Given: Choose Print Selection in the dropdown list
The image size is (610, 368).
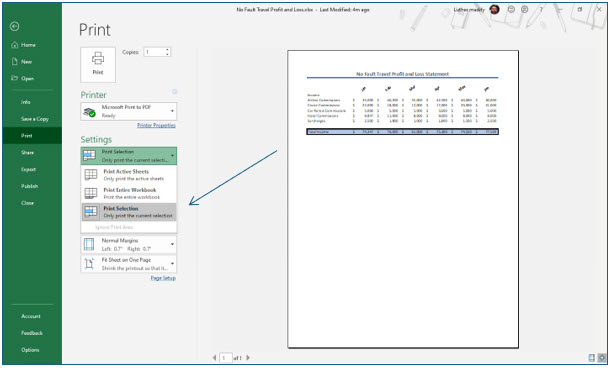Looking at the screenshot, I should (128, 212).
